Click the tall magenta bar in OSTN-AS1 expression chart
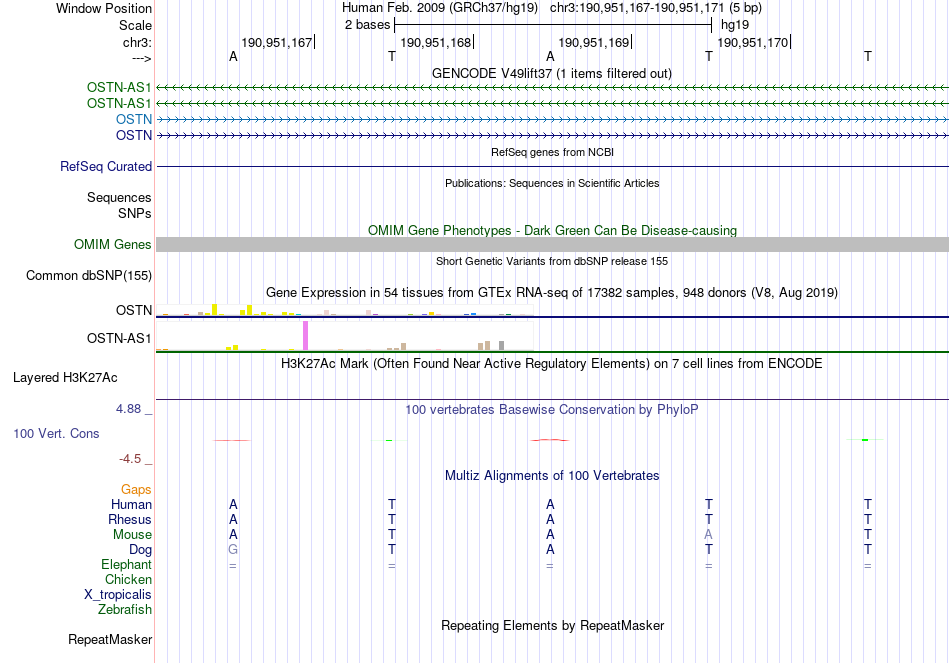950x663 pixels. tap(305, 335)
